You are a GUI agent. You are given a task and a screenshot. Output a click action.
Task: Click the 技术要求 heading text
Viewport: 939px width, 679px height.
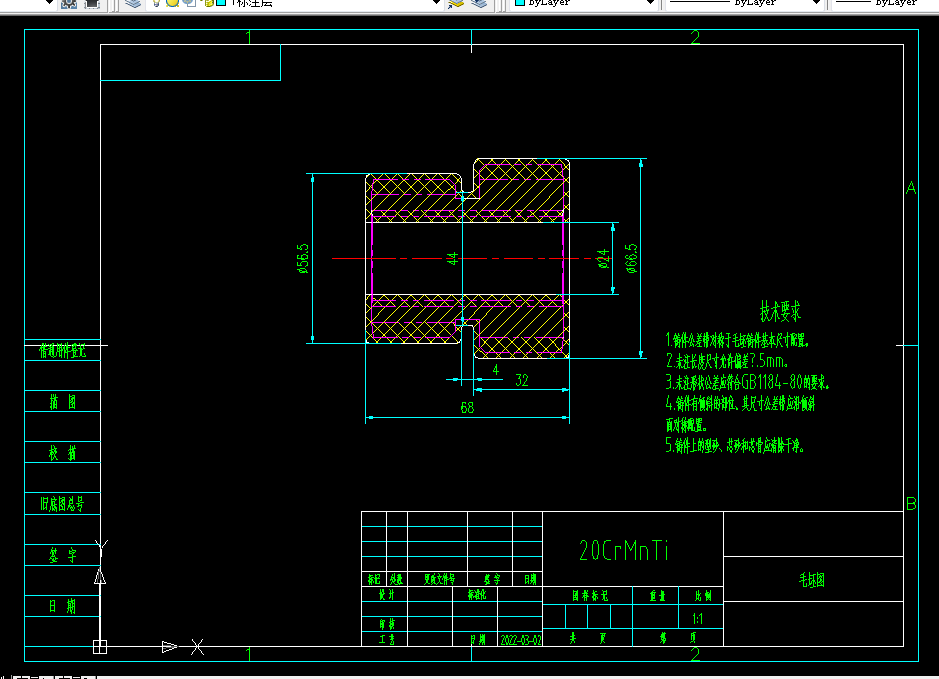780,311
